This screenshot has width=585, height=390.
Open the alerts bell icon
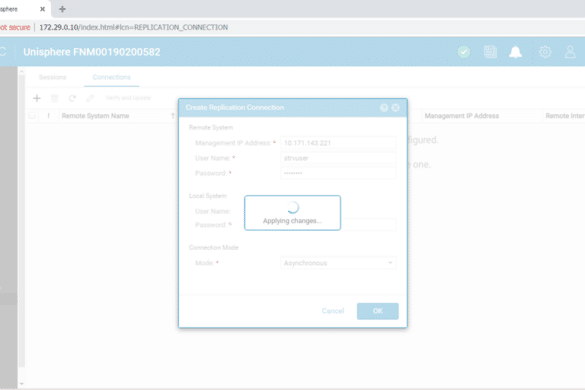point(516,52)
